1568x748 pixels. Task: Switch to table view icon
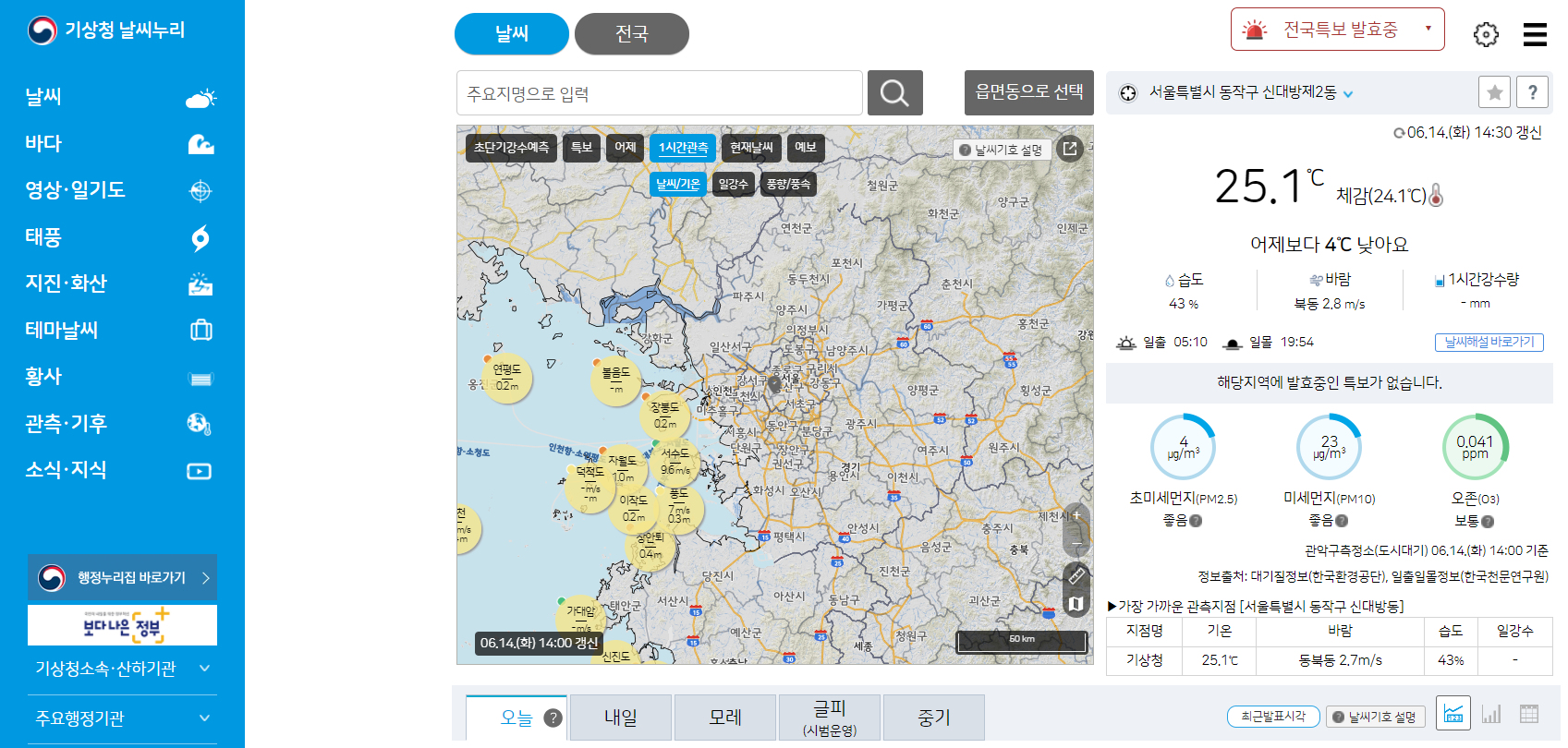coord(1529,714)
